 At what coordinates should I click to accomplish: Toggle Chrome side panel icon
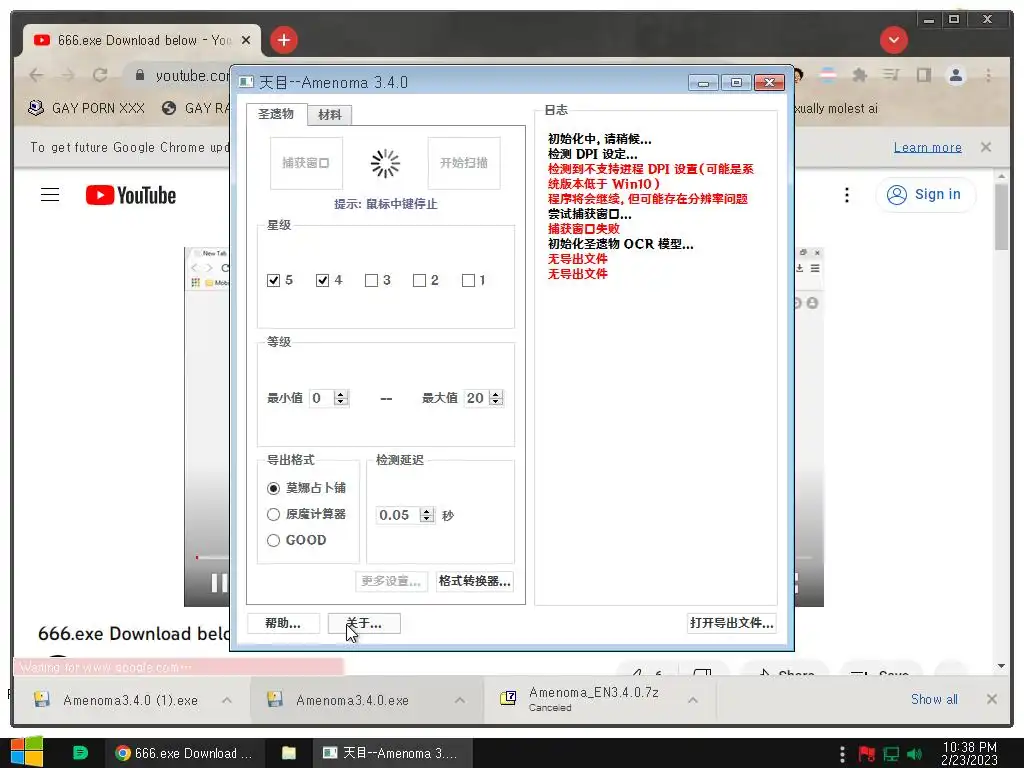tap(923, 75)
